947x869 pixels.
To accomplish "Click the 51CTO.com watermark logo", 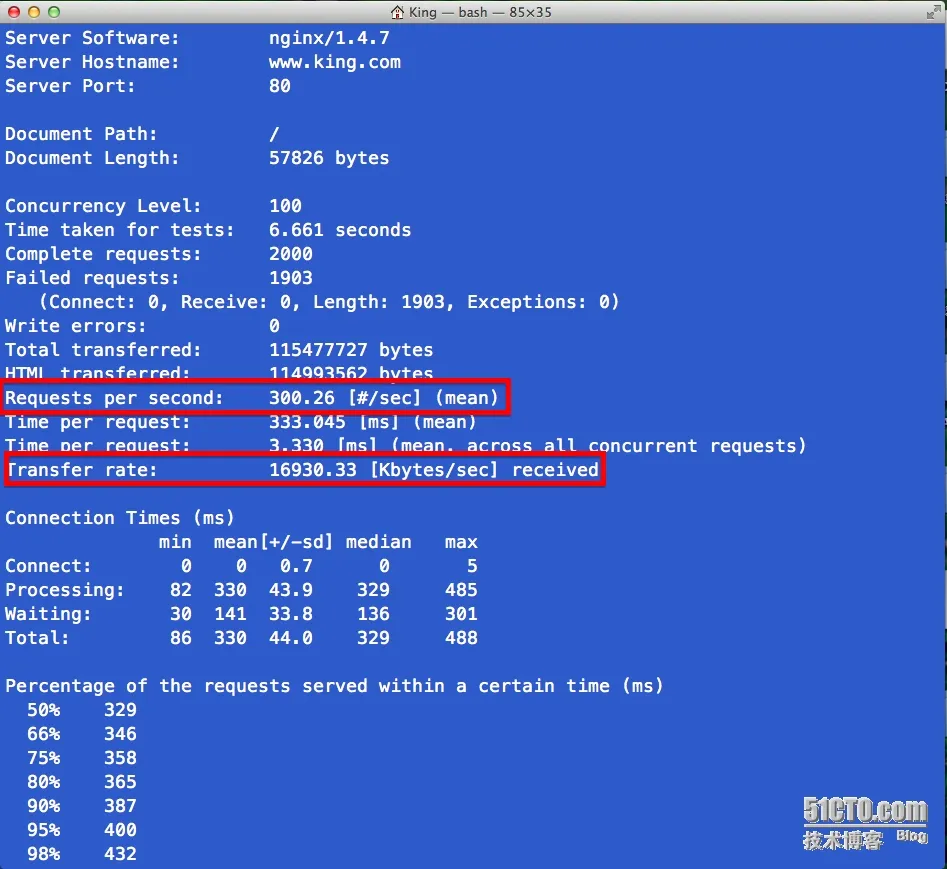I will (865, 810).
